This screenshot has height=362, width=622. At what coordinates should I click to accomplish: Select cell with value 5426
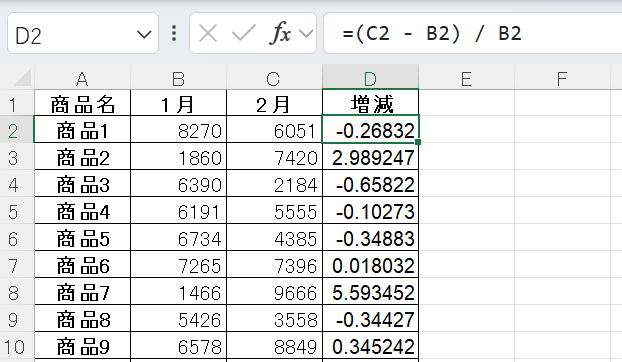point(179,318)
